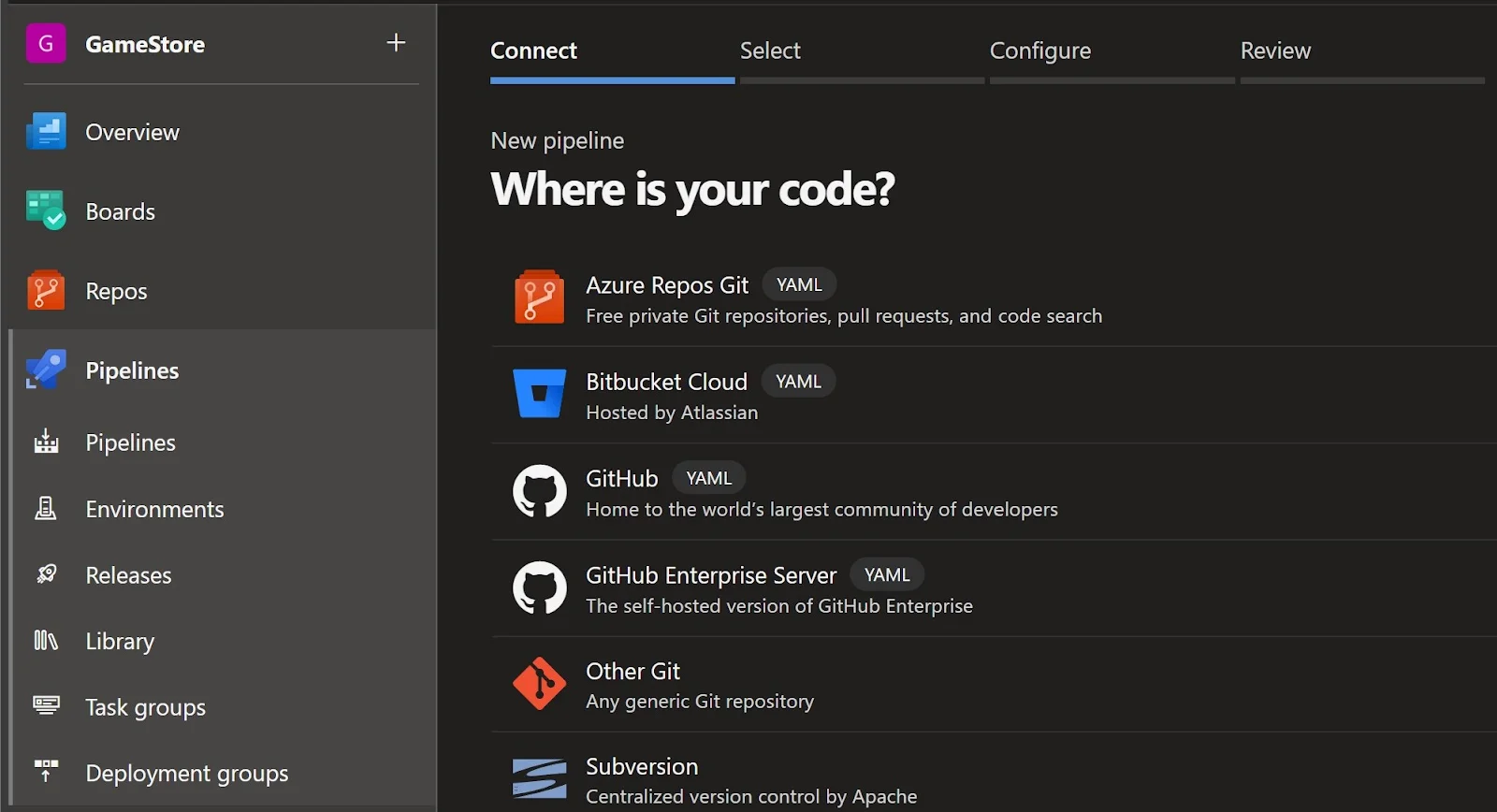Click 'Centralized version control by Apache' text
This screenshot has width=1497, height=812.
(751, 797)
